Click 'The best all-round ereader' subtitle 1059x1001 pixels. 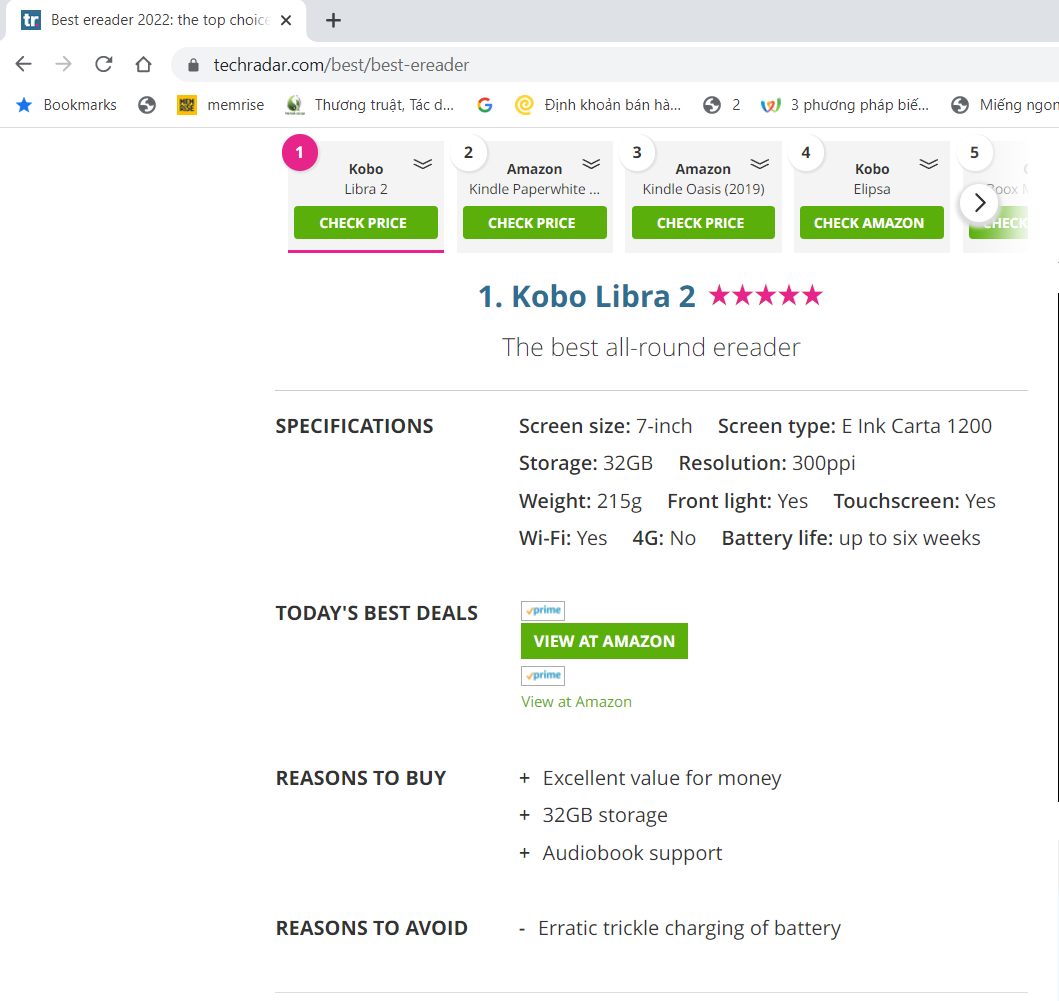point(651,347)
